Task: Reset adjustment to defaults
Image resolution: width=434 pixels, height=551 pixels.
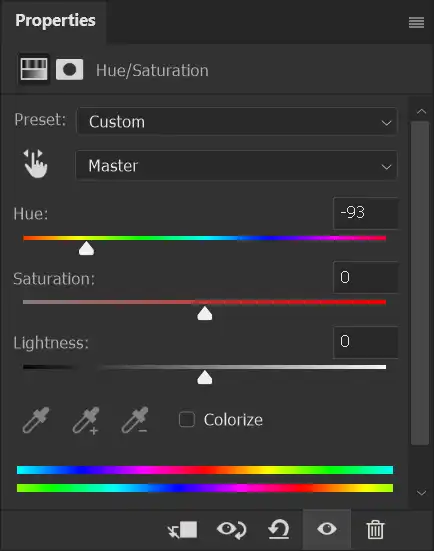Action: point(279,529)
